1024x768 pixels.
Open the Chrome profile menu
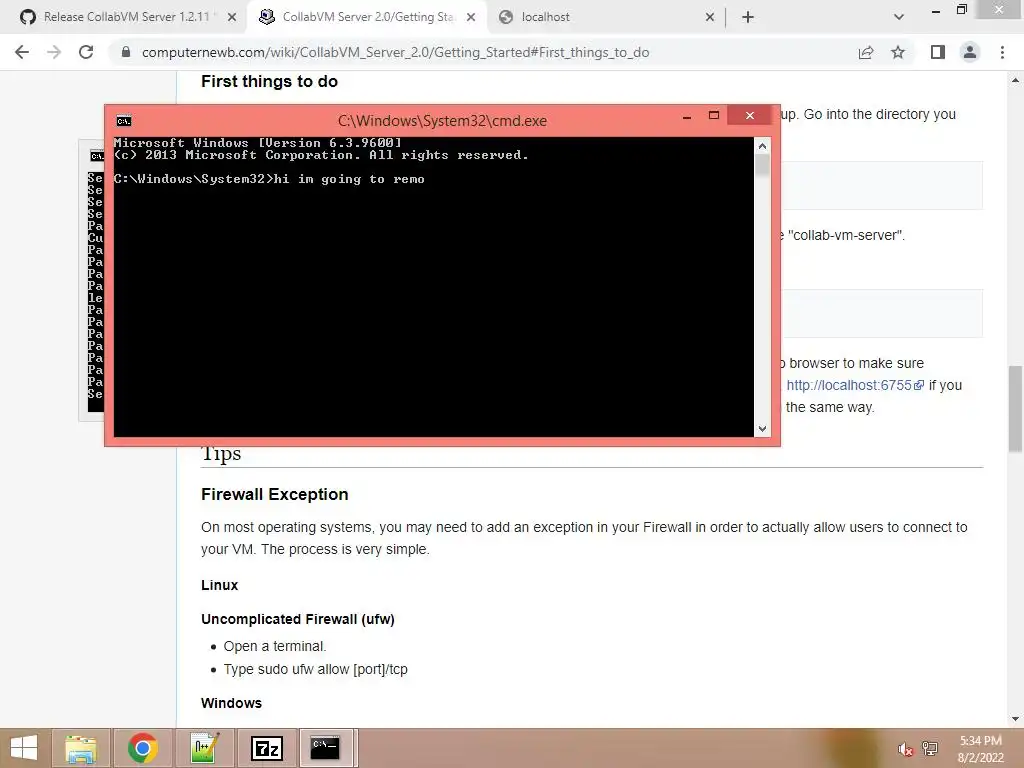970,52
